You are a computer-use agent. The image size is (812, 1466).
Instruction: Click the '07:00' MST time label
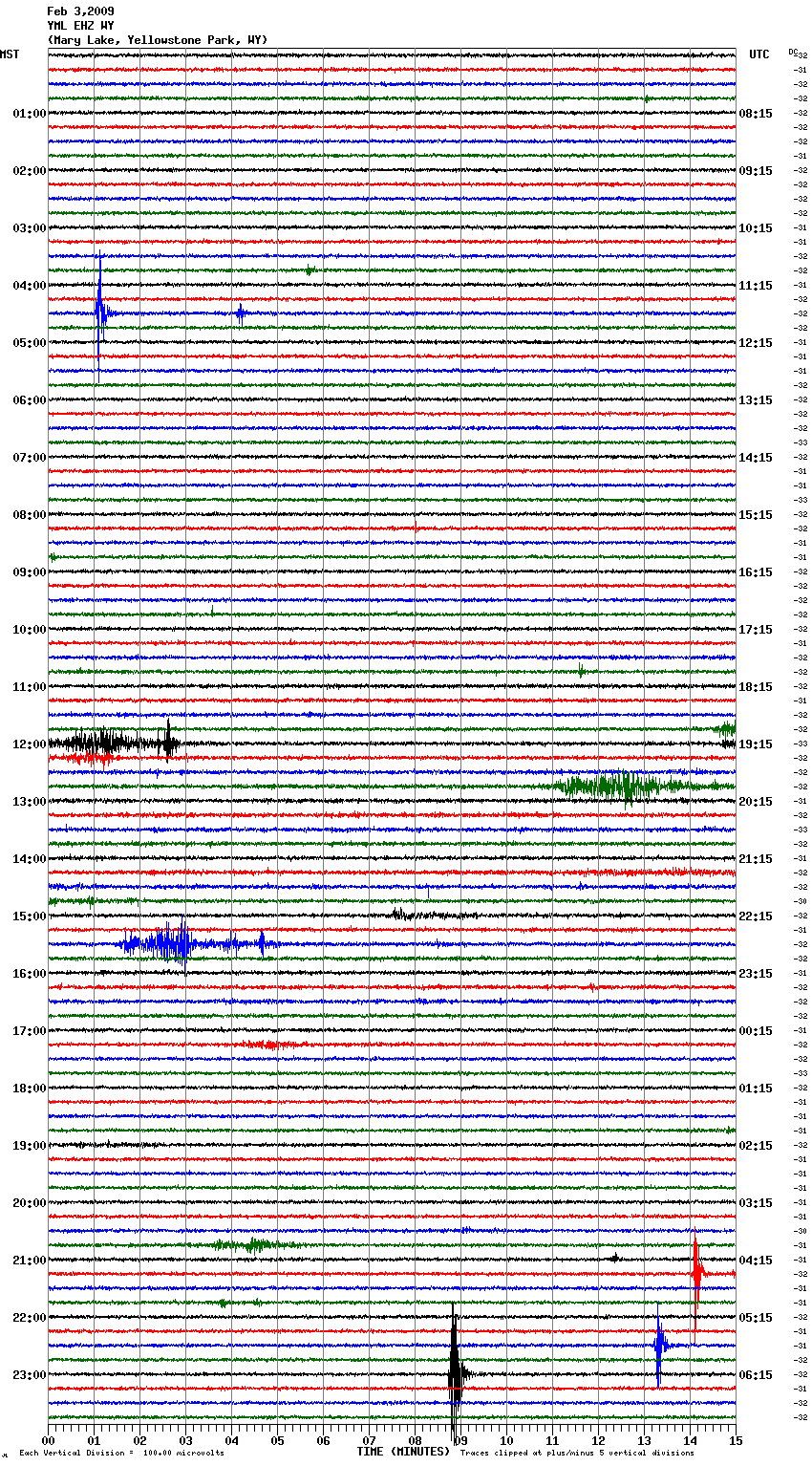point(29,458)
